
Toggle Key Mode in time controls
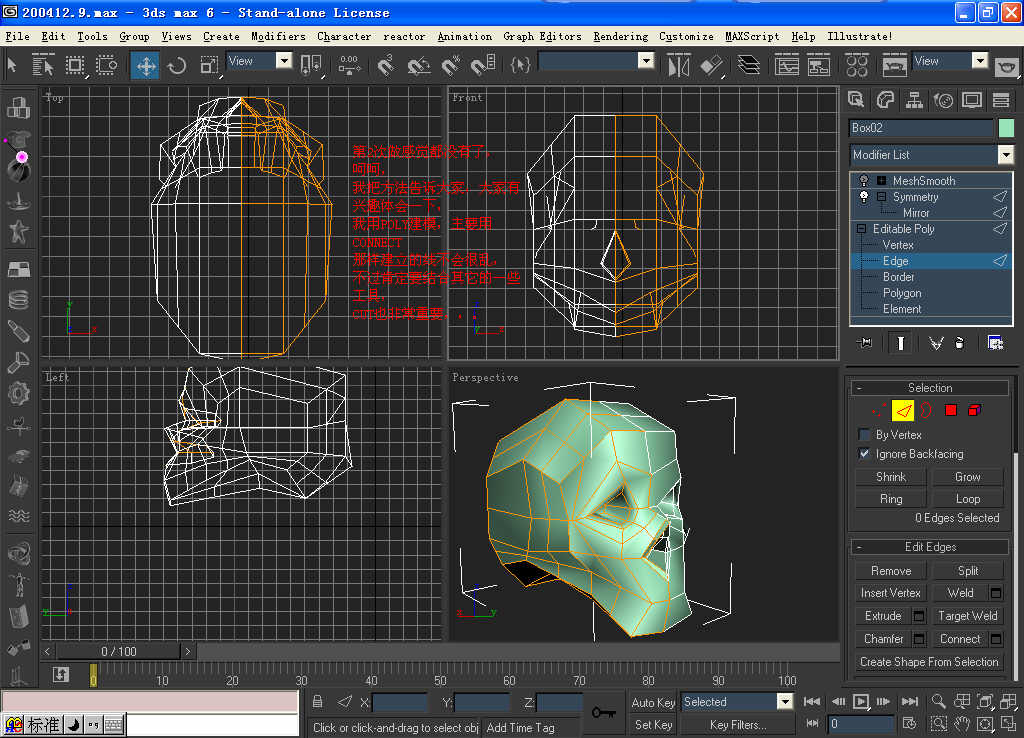(x=812, y=723)
